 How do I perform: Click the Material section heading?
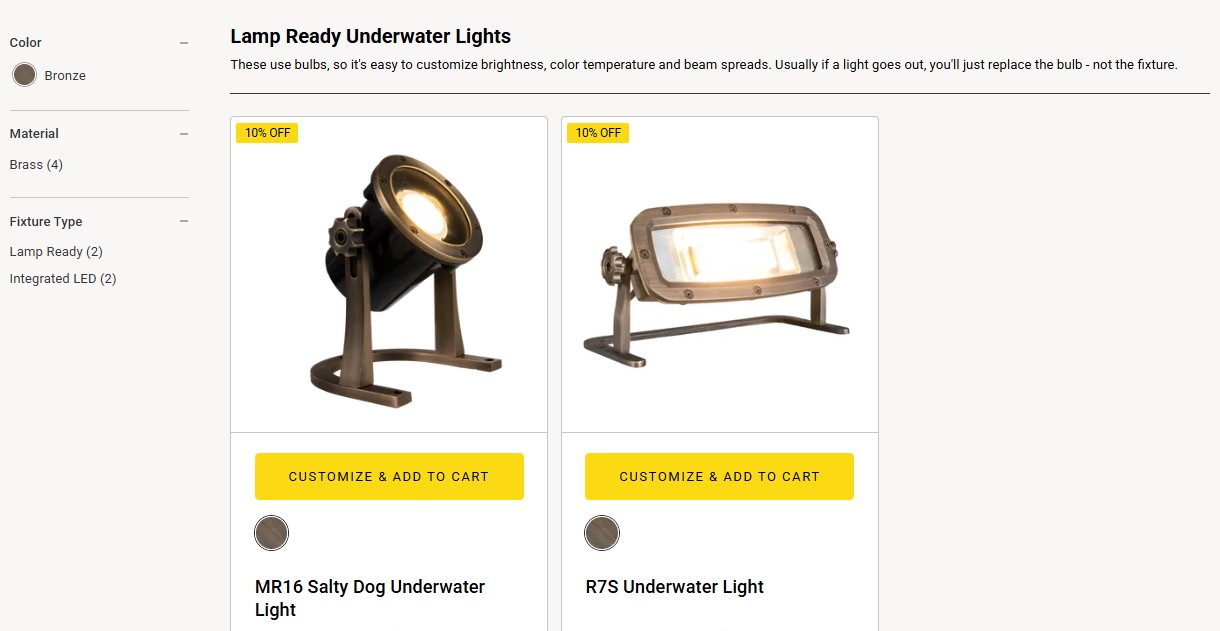(x=34, y=134)
